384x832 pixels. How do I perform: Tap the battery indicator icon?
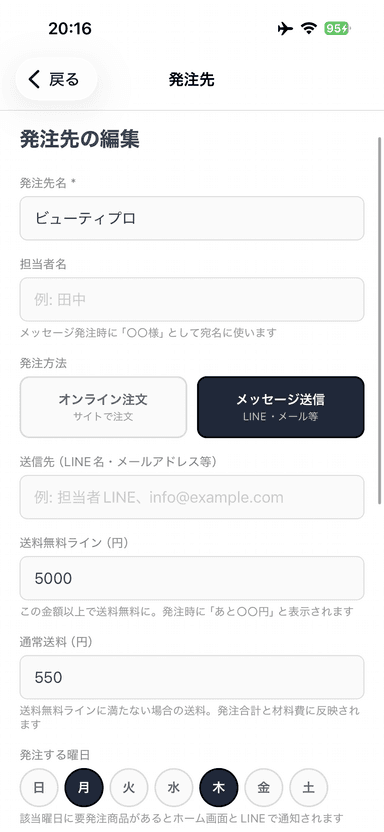pos(337,29)
